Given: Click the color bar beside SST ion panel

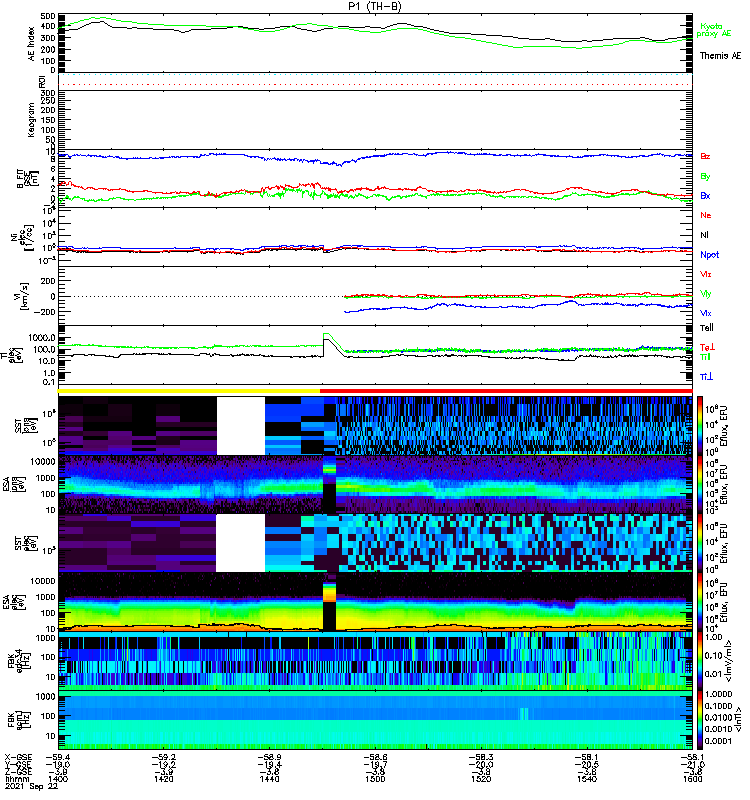Looking at the screenshot, I should [x=700, y=426].
